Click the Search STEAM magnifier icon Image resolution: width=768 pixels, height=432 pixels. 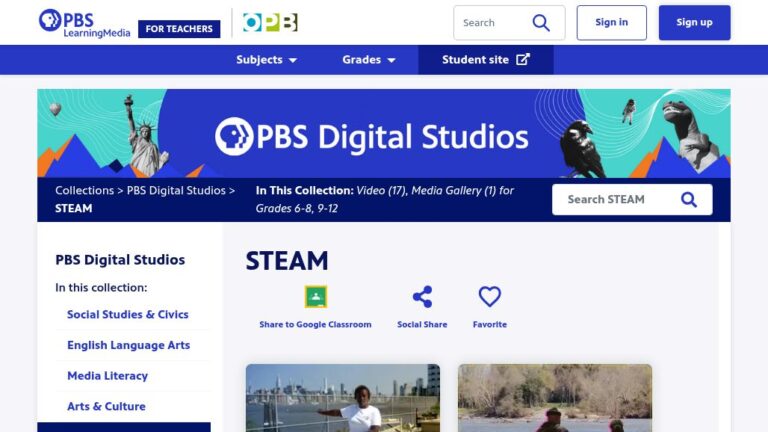click(x=689, y=199)
